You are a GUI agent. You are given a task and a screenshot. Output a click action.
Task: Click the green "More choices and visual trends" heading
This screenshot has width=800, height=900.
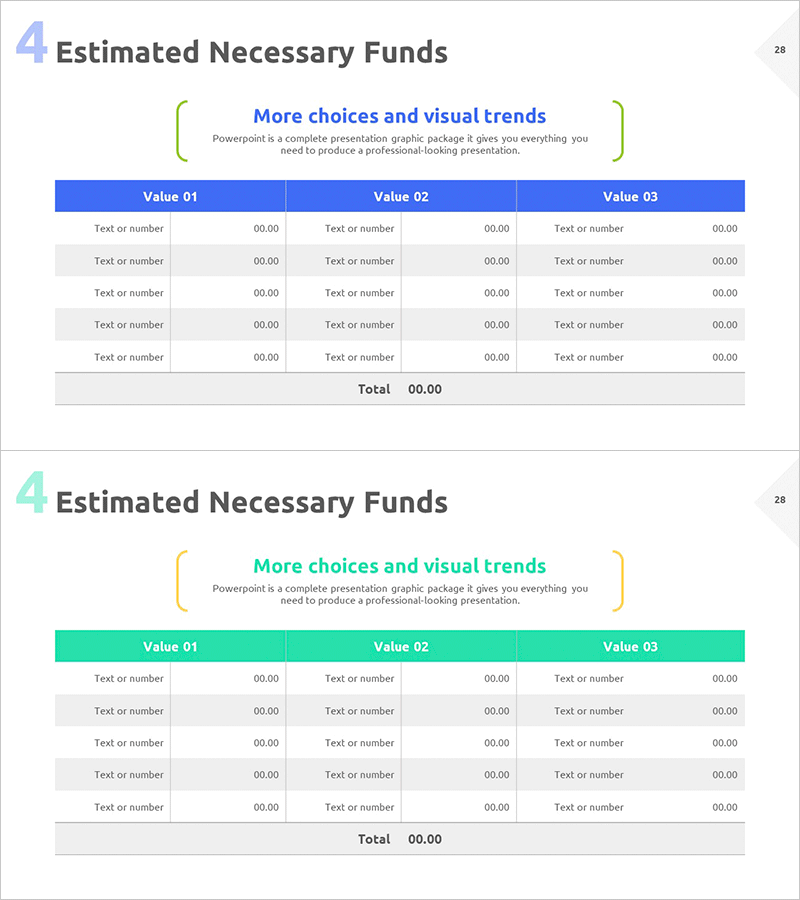(x=400, y=566)
